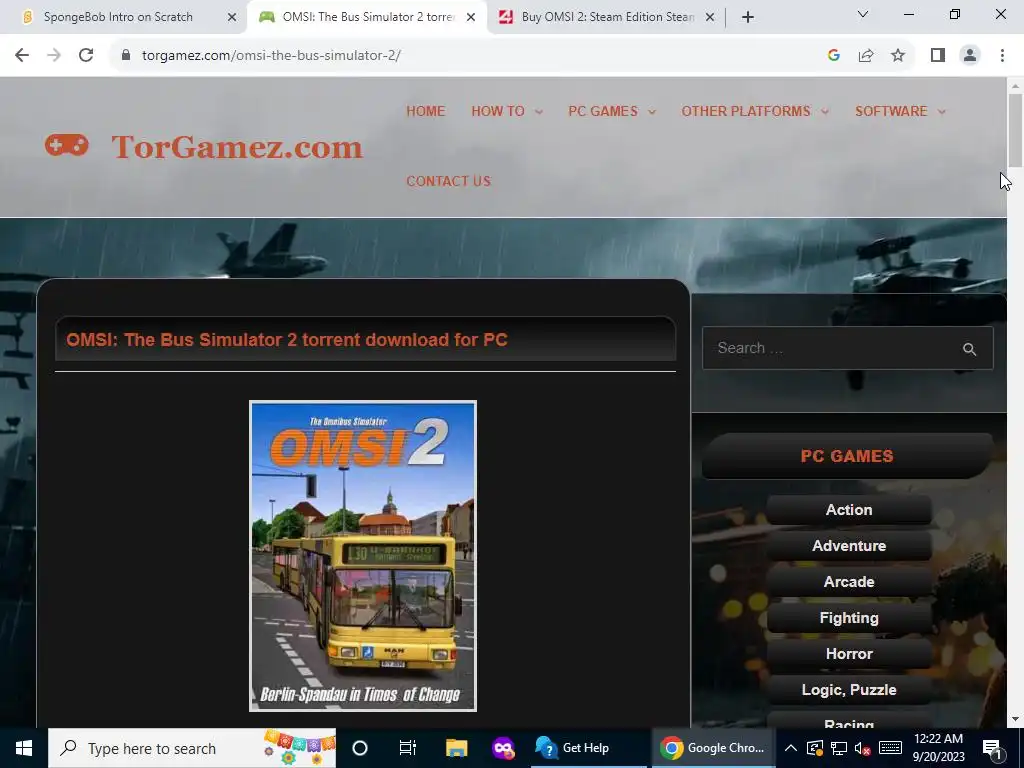Click the padlock site info icon
This screenshot has width=1024, height=768.
pyautogui.click(x=126, y=56)
